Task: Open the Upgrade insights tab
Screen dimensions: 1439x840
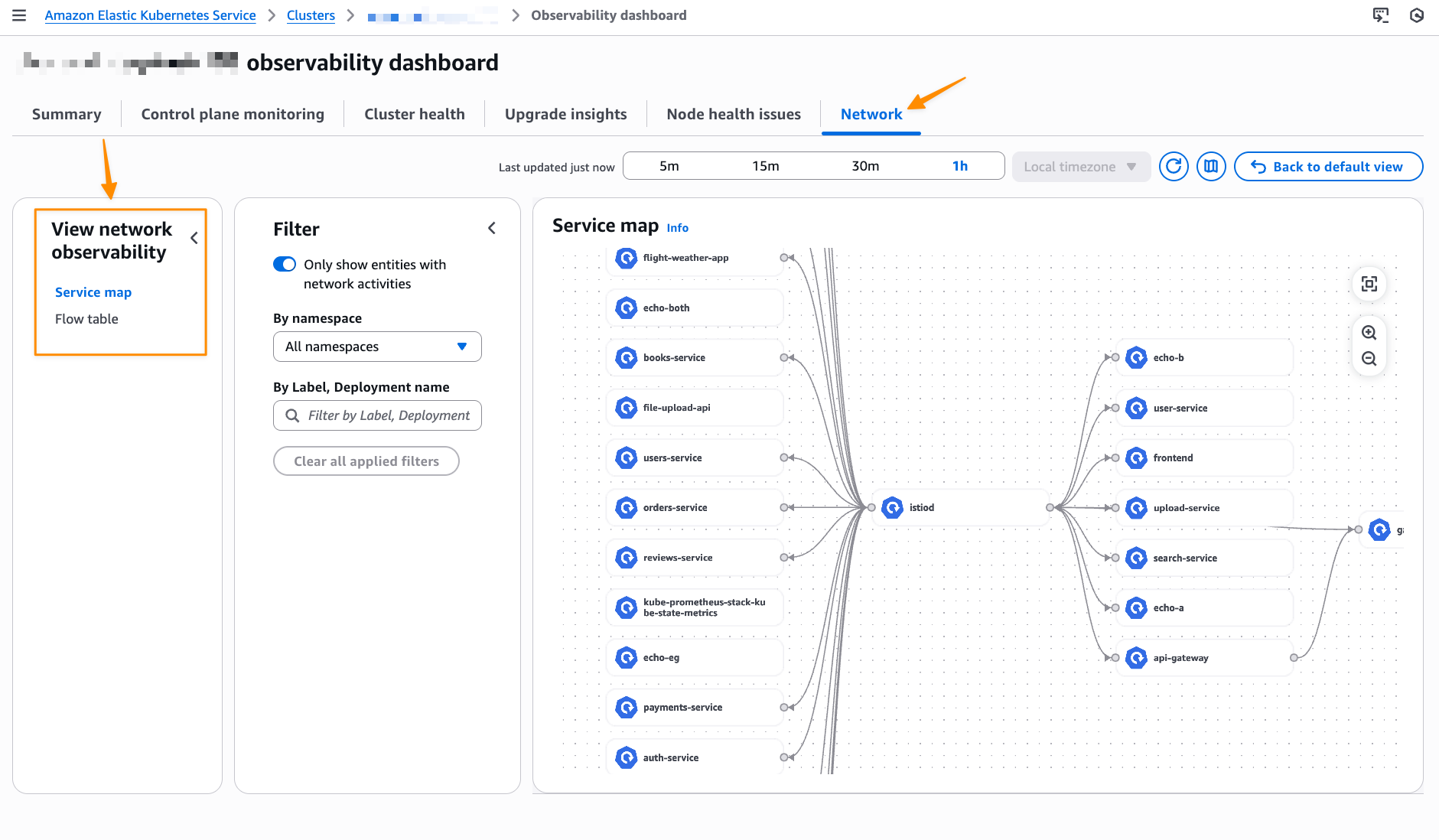Action: pyautogui.click(x=565, y=113)
